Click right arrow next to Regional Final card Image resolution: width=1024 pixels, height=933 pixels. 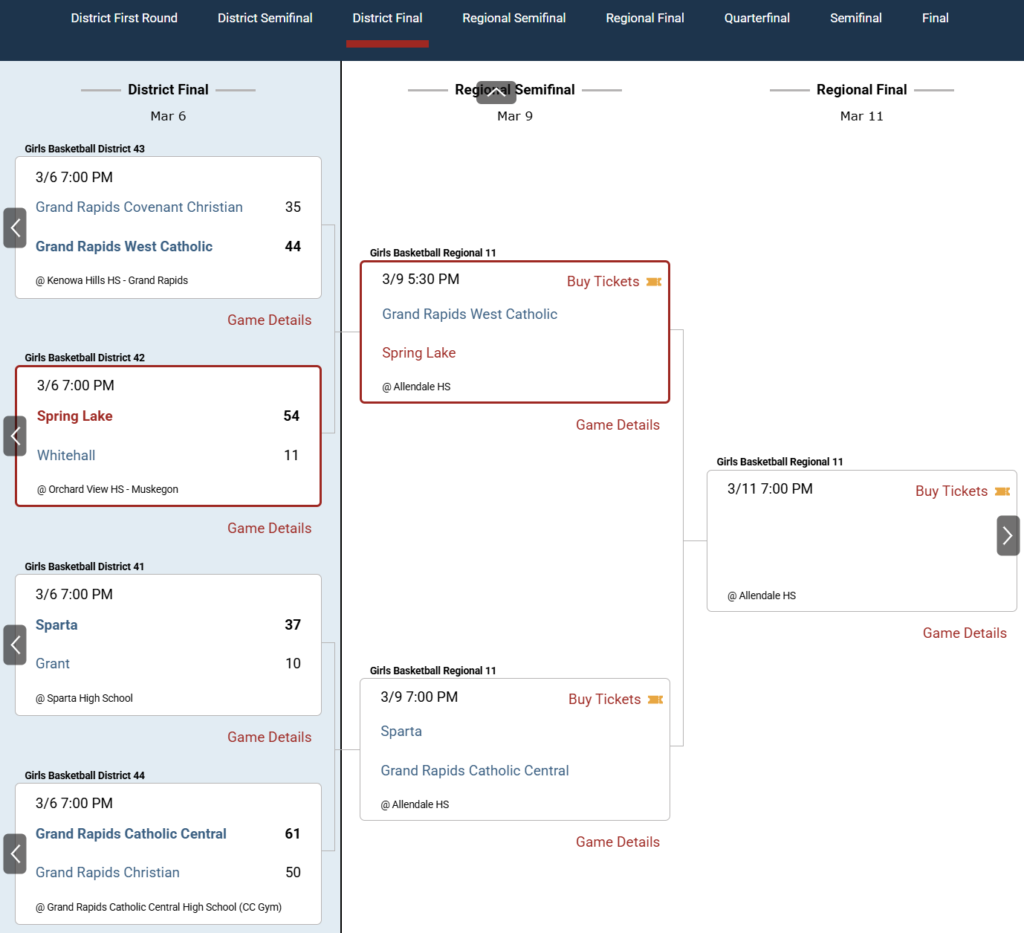pyautogui.click(x=1007, y=536)
